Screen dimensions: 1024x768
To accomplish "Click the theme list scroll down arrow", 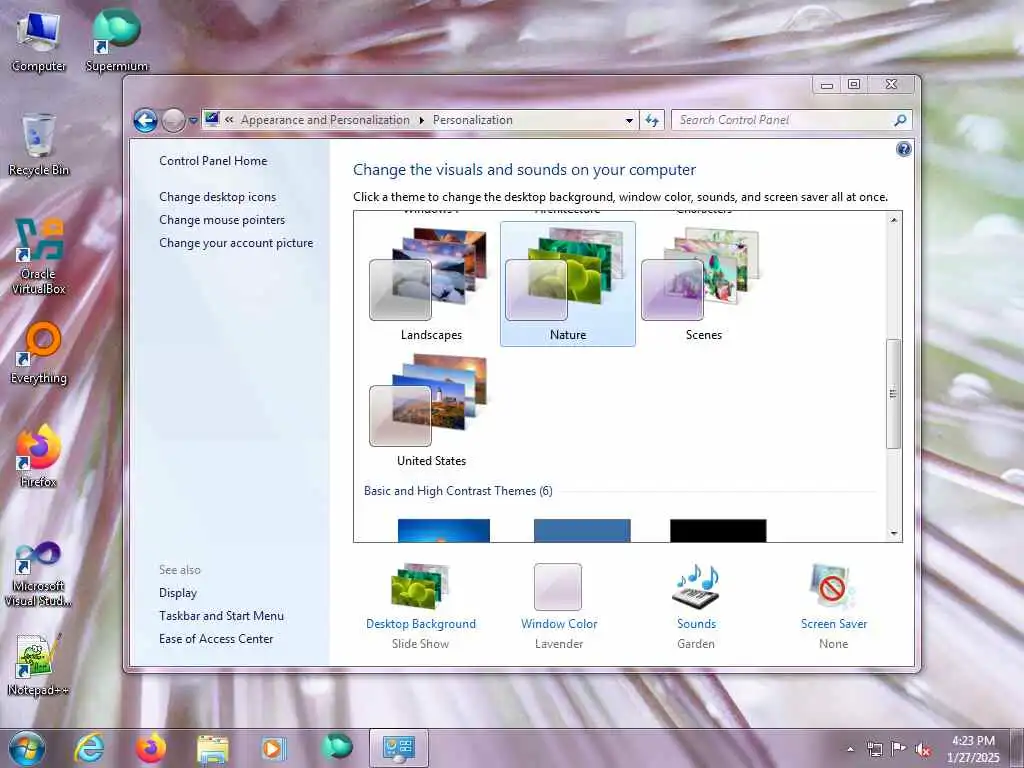I will 893,534.
